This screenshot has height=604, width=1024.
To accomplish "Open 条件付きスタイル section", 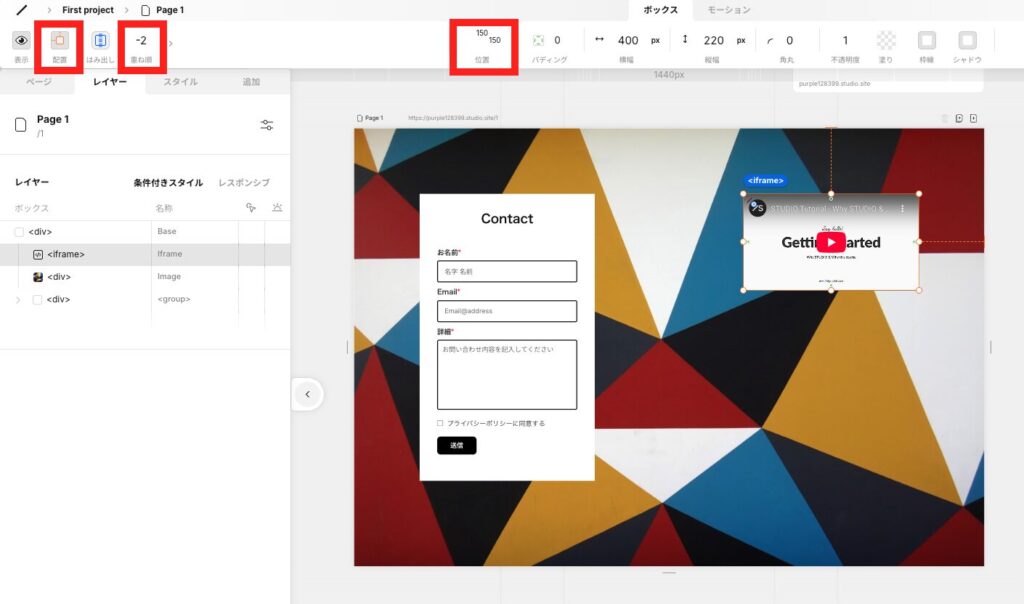I will [168, 183].
